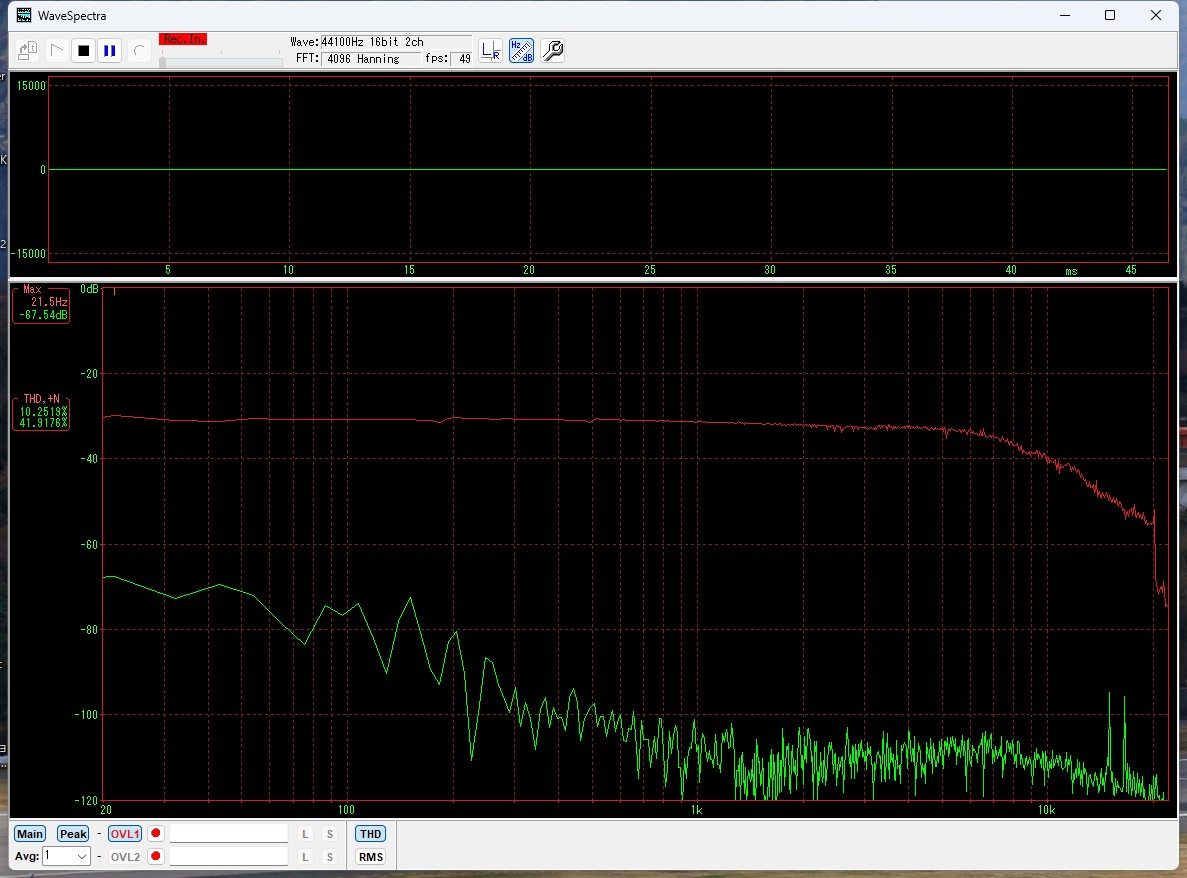This screenshot has height=878, width=1187.
Task: Toggle the Peak hold display
Action: 73,834
